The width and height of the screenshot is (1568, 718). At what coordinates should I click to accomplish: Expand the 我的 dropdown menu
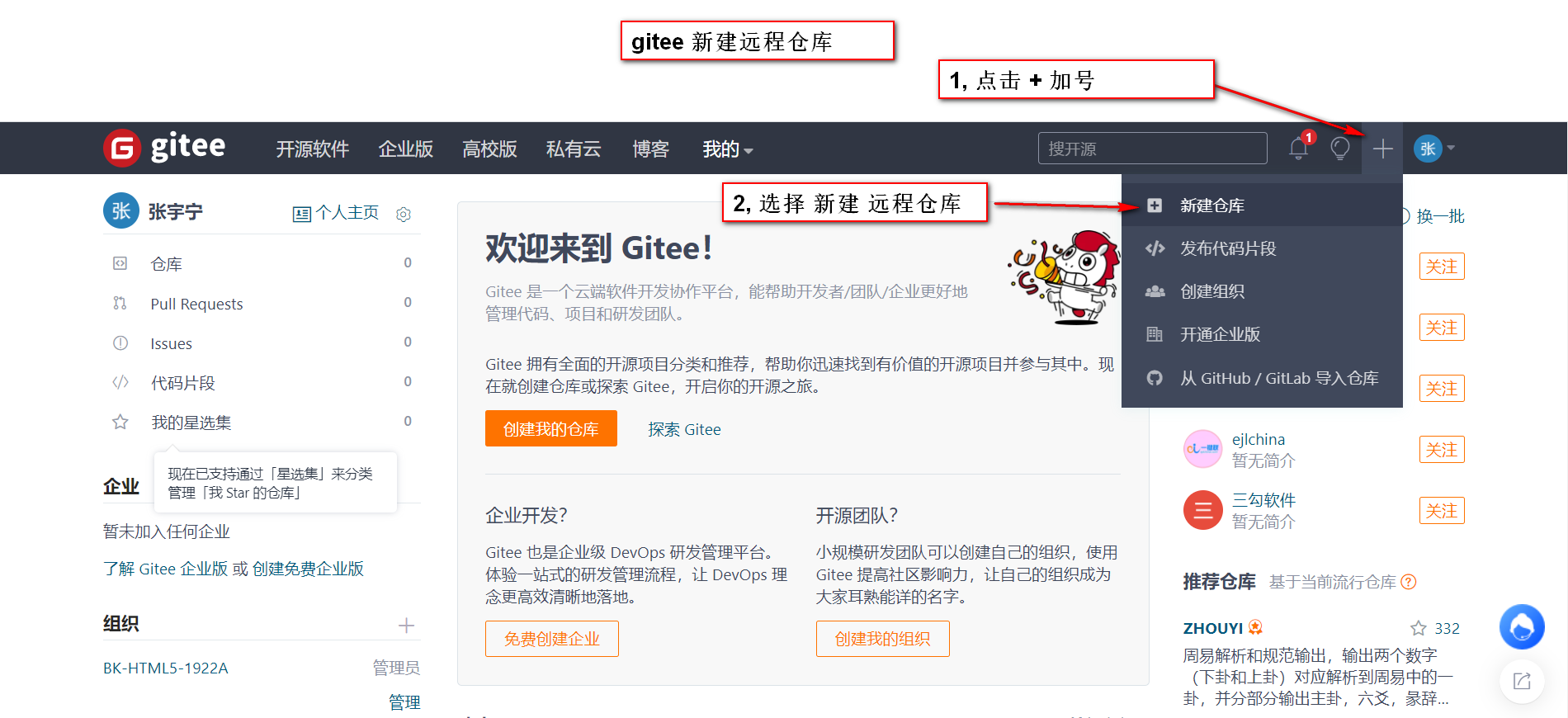click(x=727, y=149)
